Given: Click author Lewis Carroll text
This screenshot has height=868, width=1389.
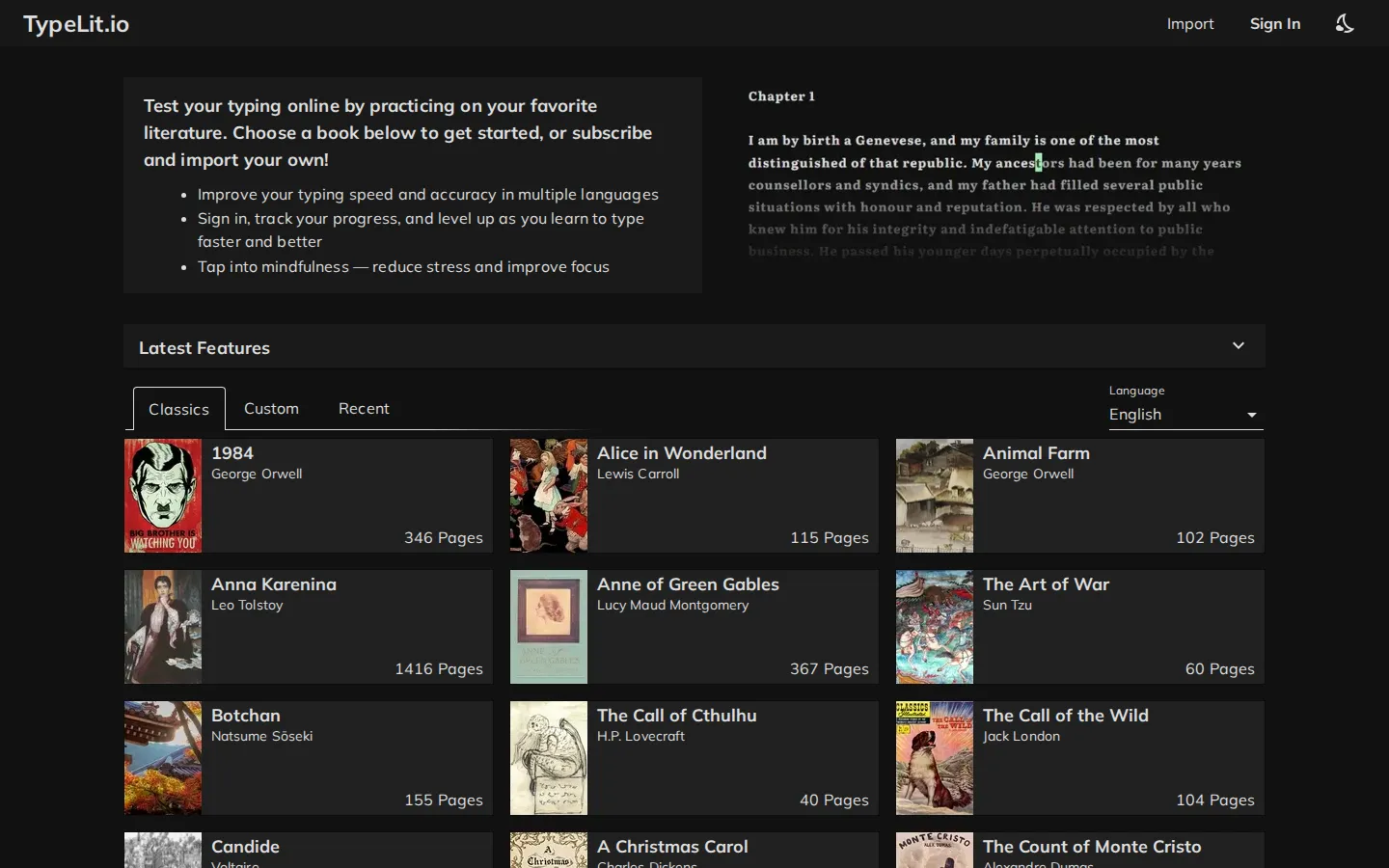Looking at the screenshot, I should coord(638,475).
